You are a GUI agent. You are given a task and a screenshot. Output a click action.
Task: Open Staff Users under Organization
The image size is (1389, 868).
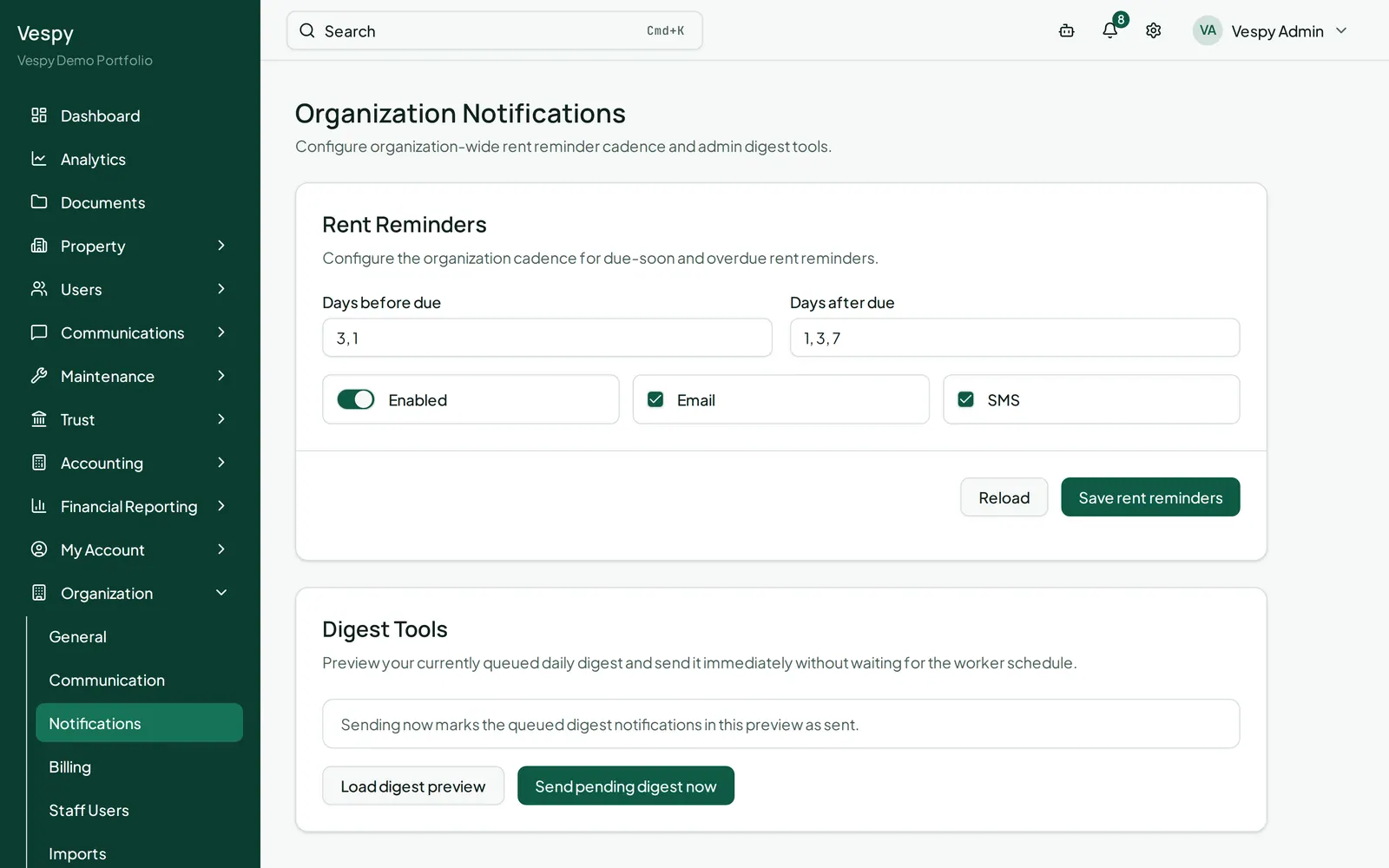pyautogui.click(x=139, y=810)
